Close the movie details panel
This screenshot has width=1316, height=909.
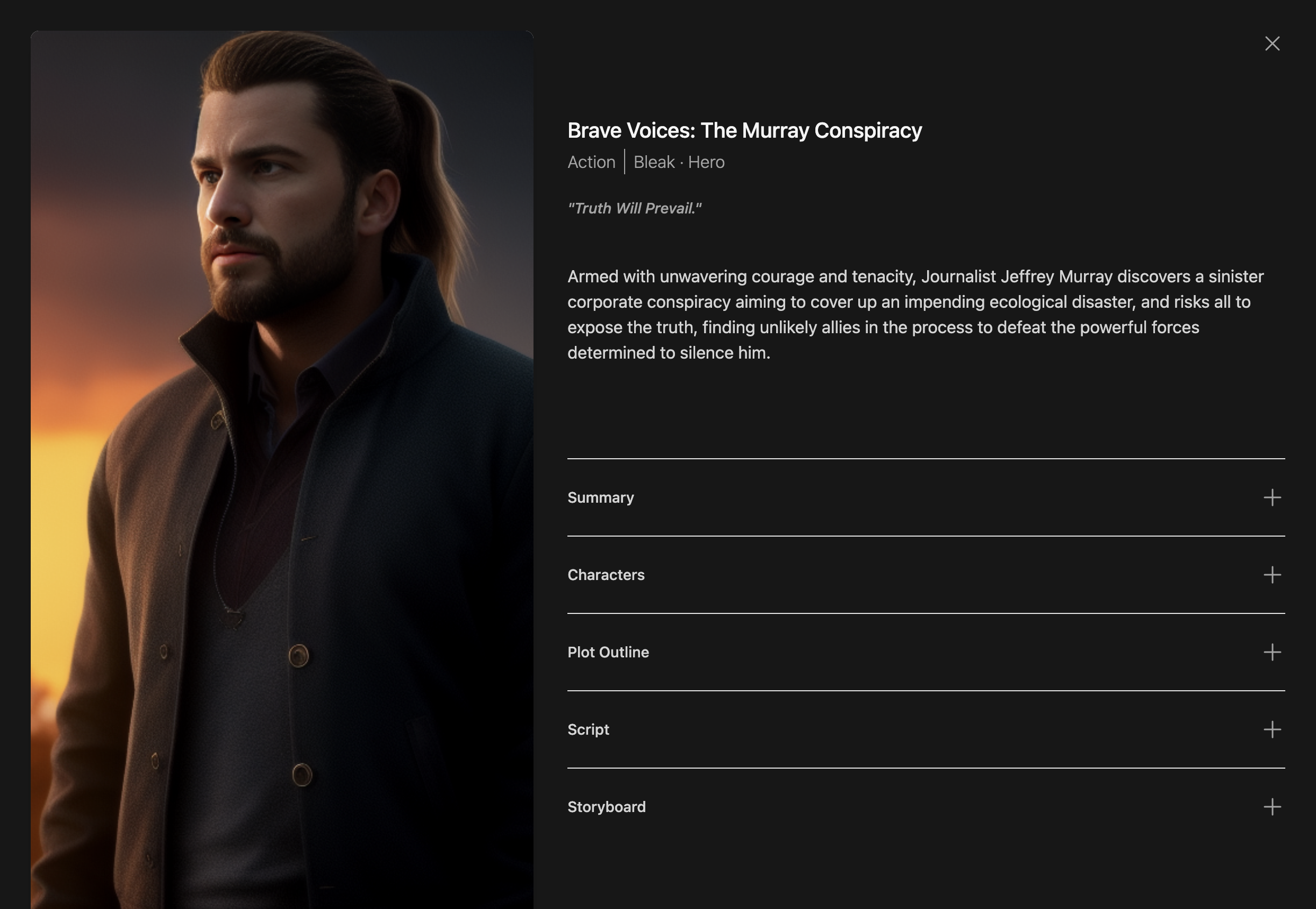click(x=1272, y=44)
